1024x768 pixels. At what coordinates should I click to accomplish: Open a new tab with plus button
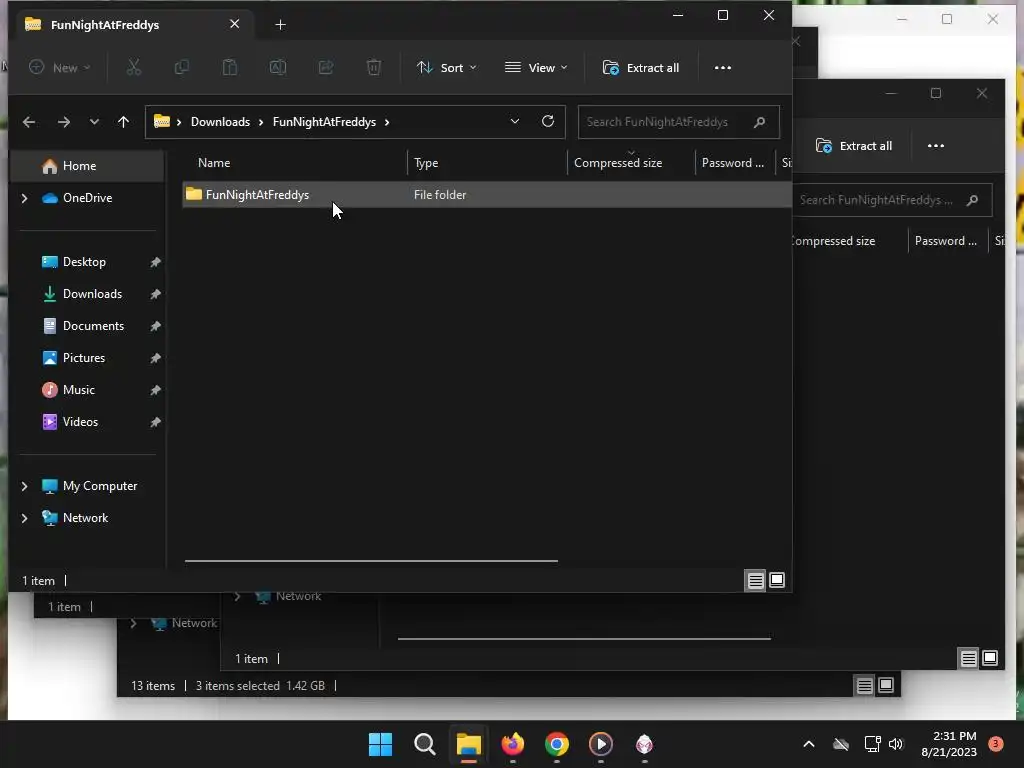click(280, 25)
